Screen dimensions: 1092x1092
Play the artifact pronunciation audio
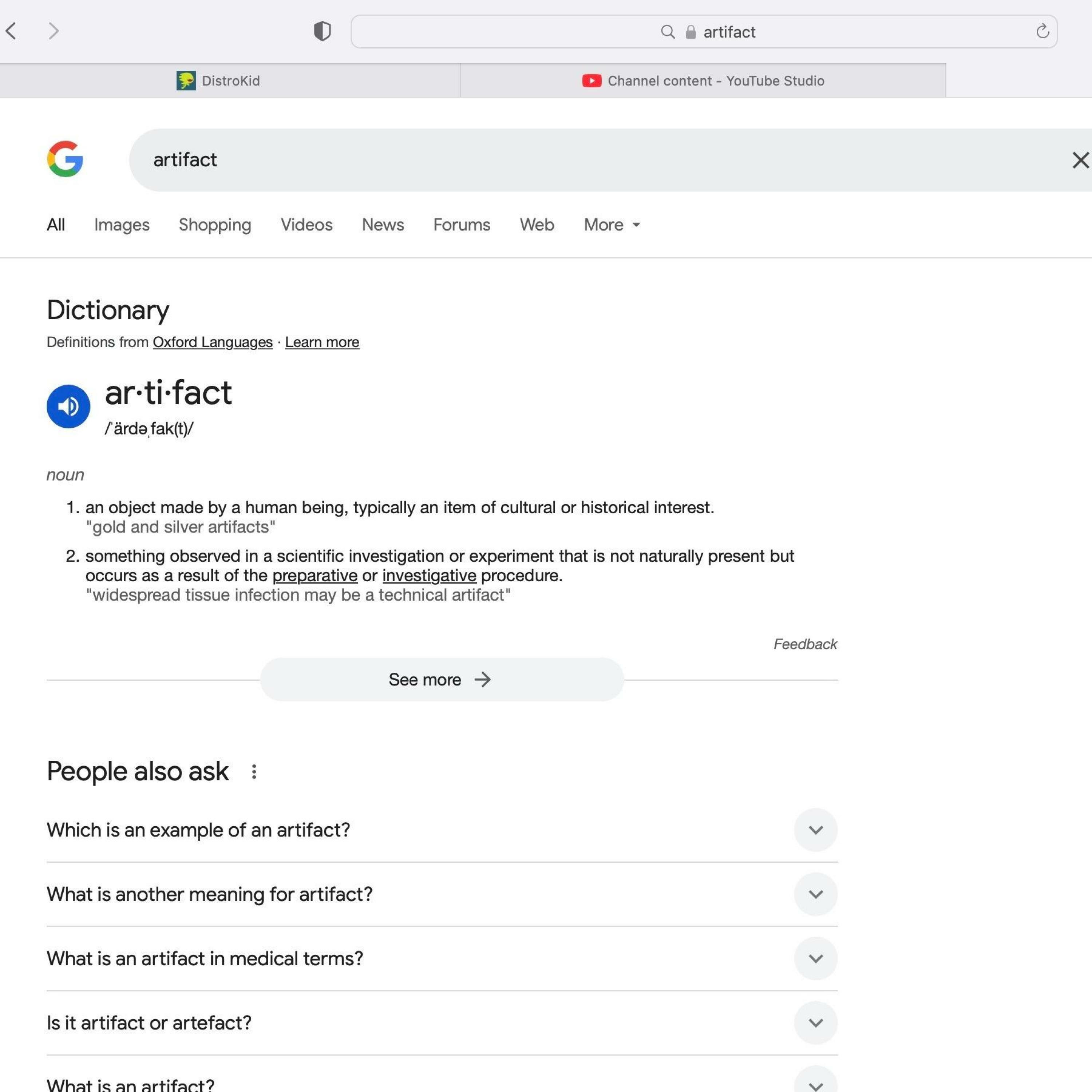click(68, 406)
